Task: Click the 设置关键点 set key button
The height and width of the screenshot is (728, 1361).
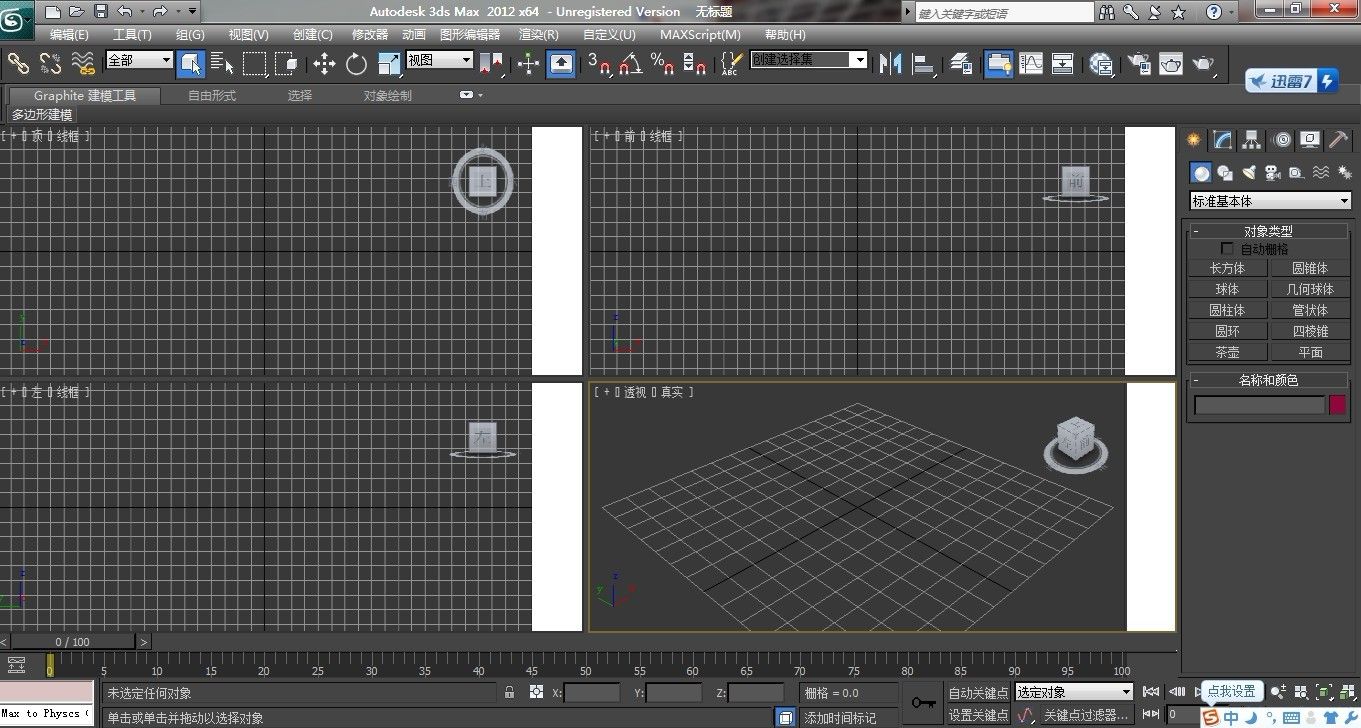Action: (x=978, y=715)
